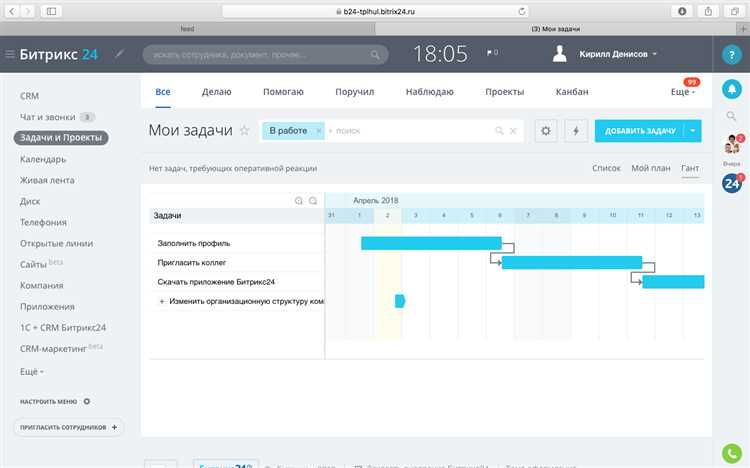The height and width of the screenshot is (468, 750).
Task: Switch to Мой план view
Action: point(651,168)
